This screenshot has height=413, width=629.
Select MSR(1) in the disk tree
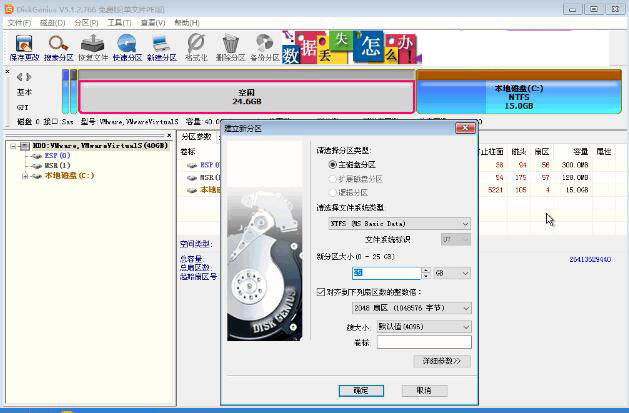[x=57, y=166]
